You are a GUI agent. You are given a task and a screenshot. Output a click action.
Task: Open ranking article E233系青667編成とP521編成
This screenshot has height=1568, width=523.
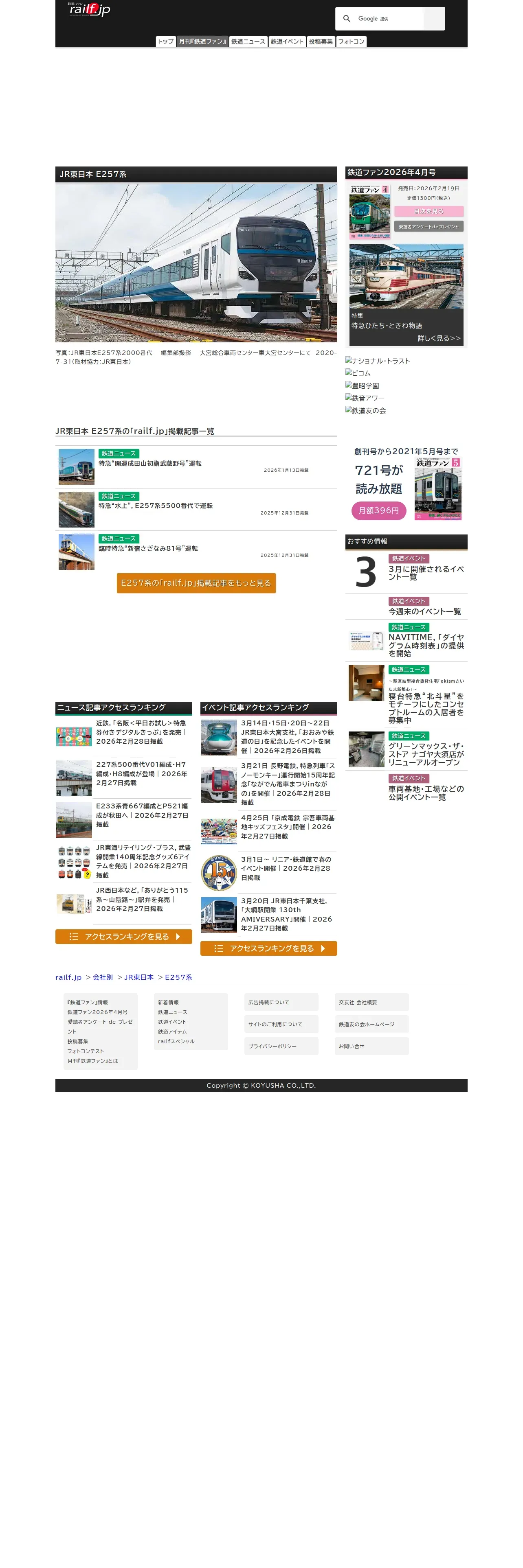tap(142, 815)
